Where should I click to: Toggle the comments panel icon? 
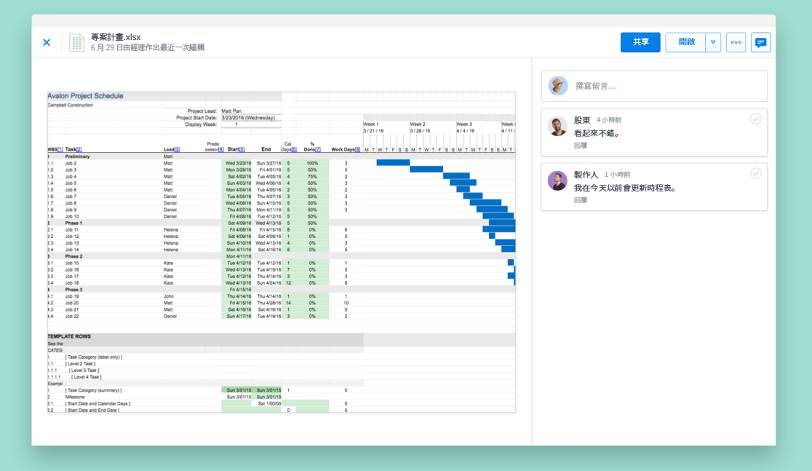tap(761, 42)
